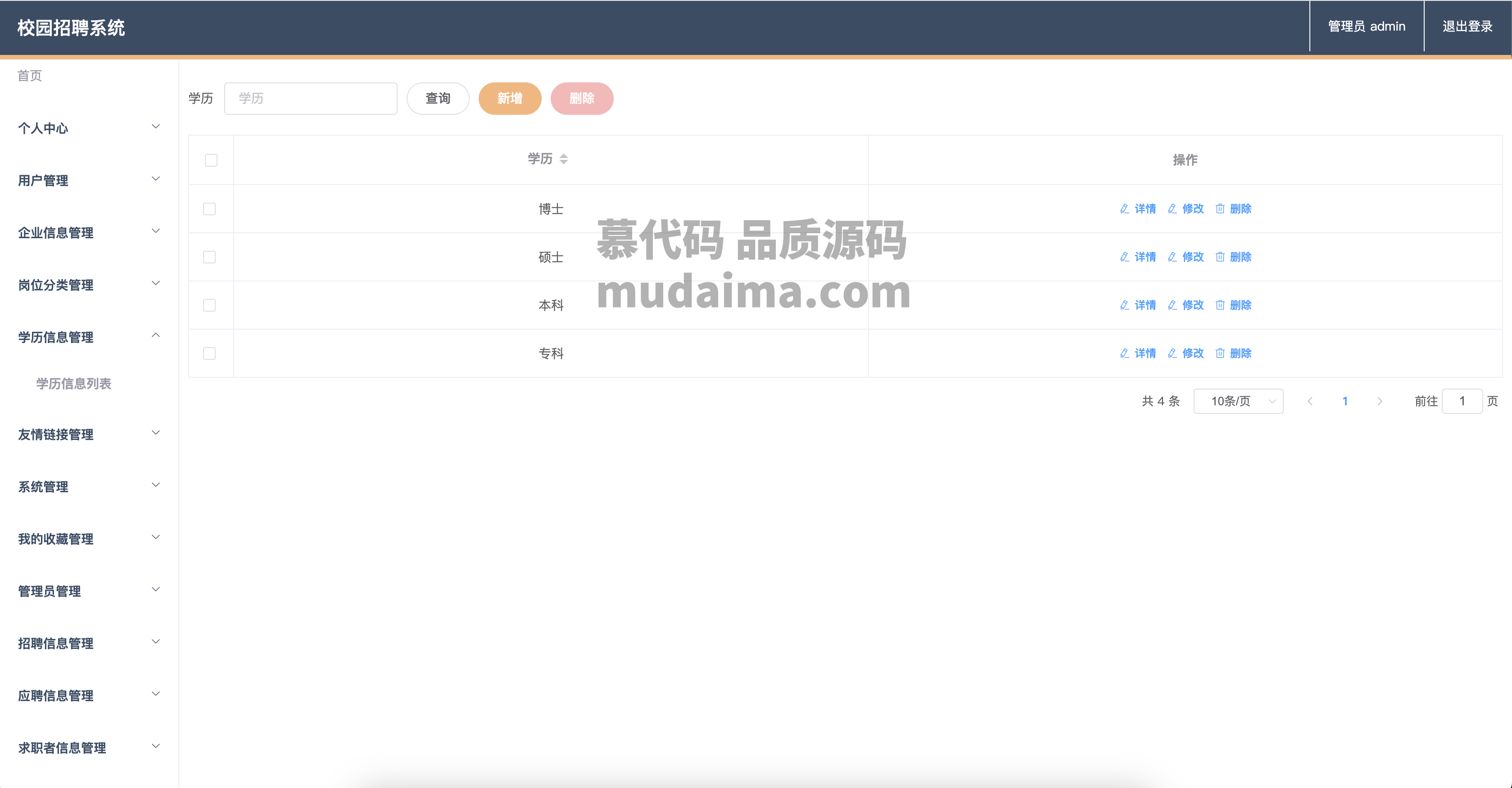Click the trash icon in 博士 row
The image size is (1512, 788).
pos(1220,209)
